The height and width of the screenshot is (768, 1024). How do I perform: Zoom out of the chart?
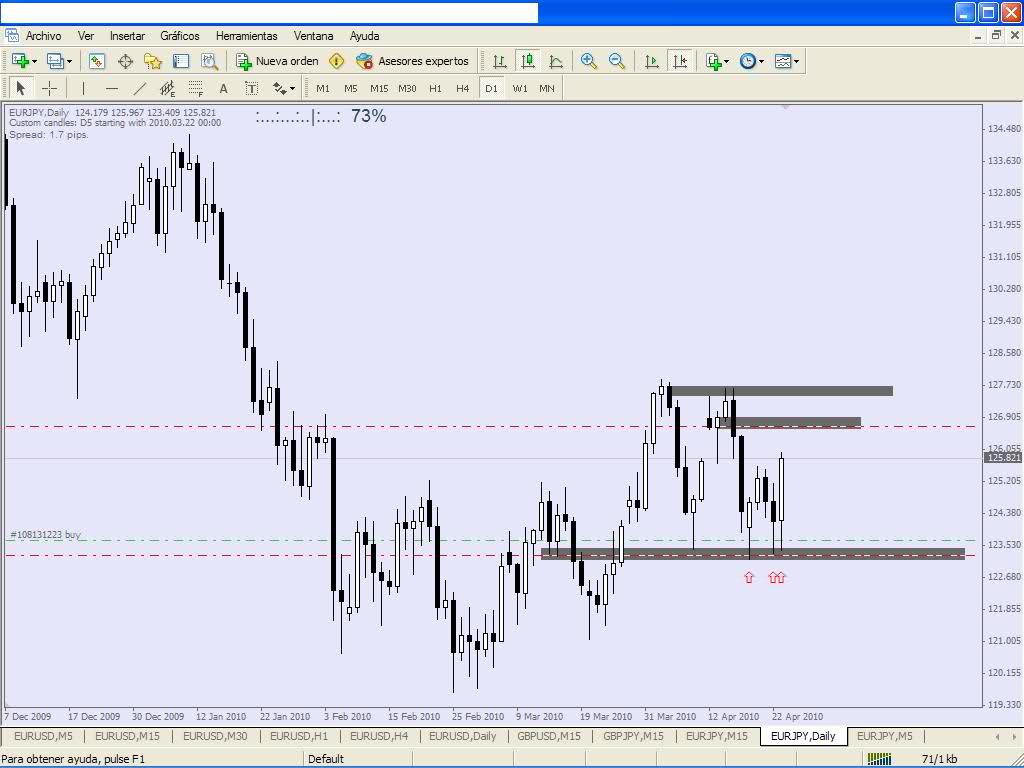616,61
